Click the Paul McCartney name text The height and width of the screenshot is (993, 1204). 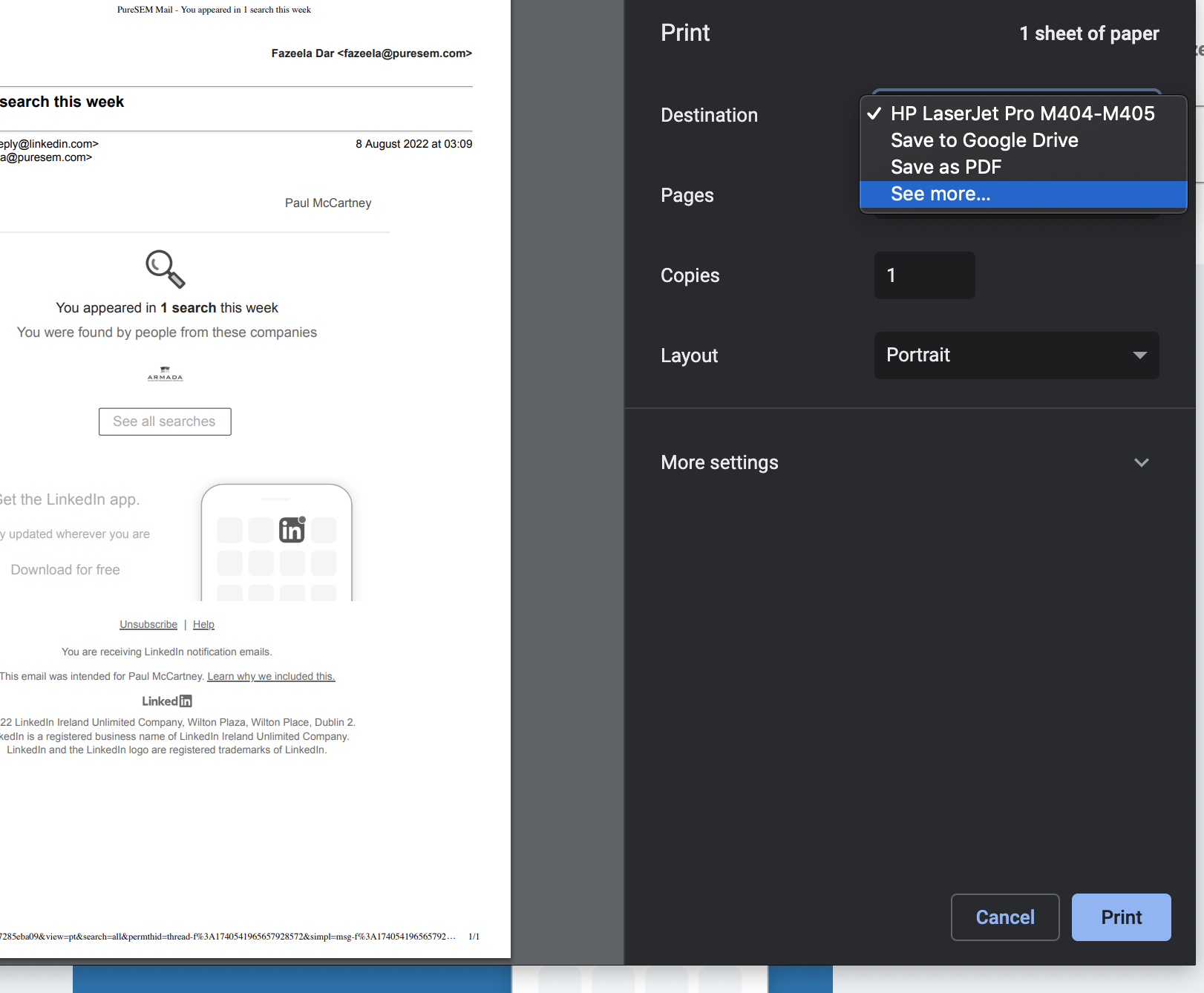click(x=328, y=203)
